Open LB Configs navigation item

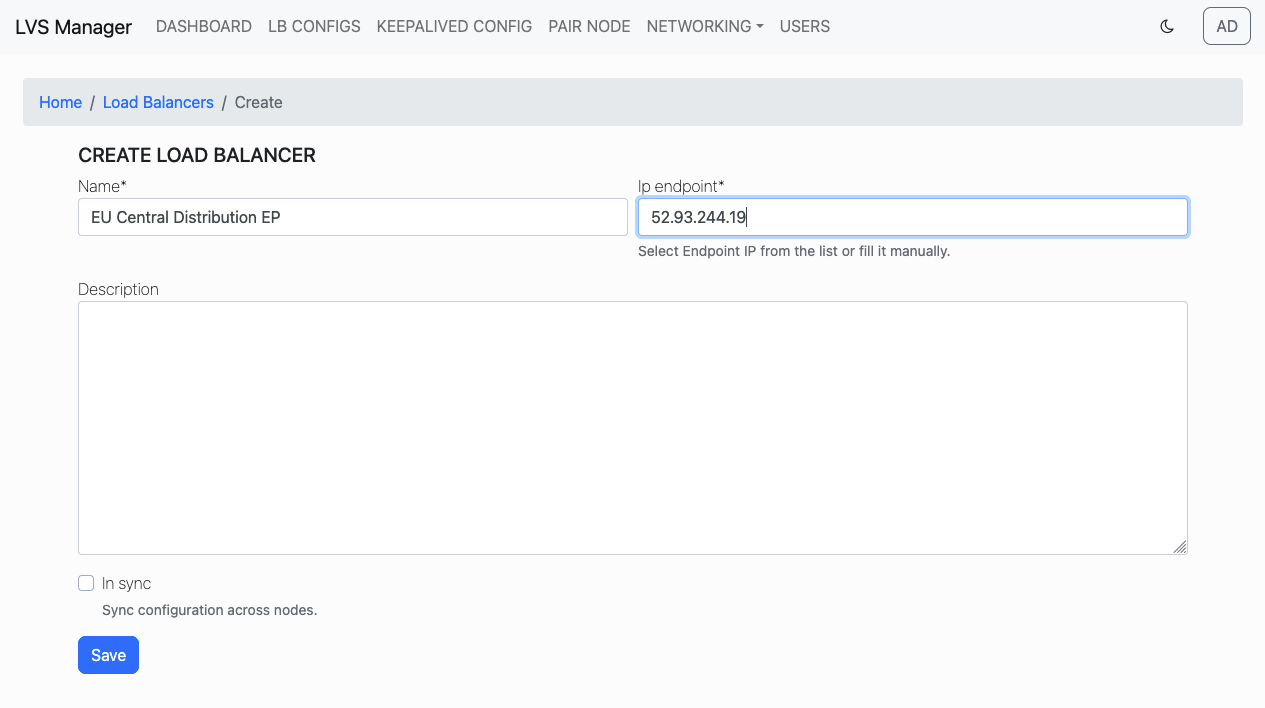[314, 27]
